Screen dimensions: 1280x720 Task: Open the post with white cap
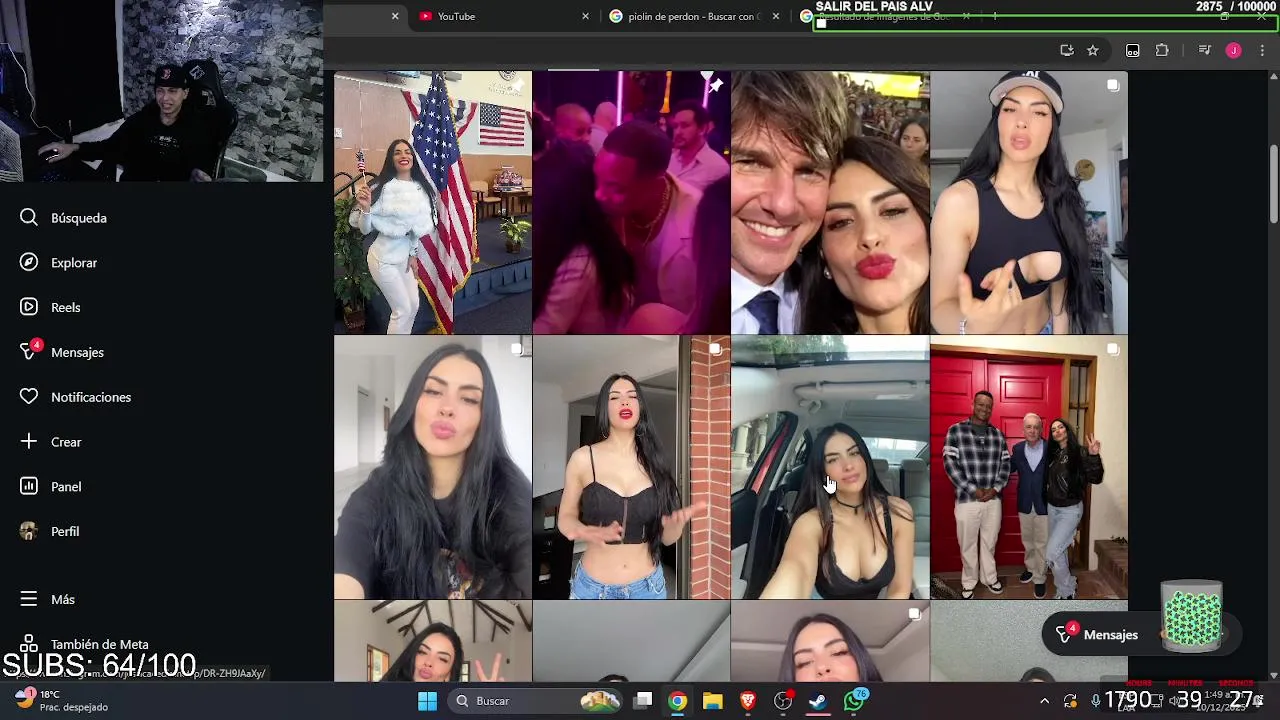1029,202
